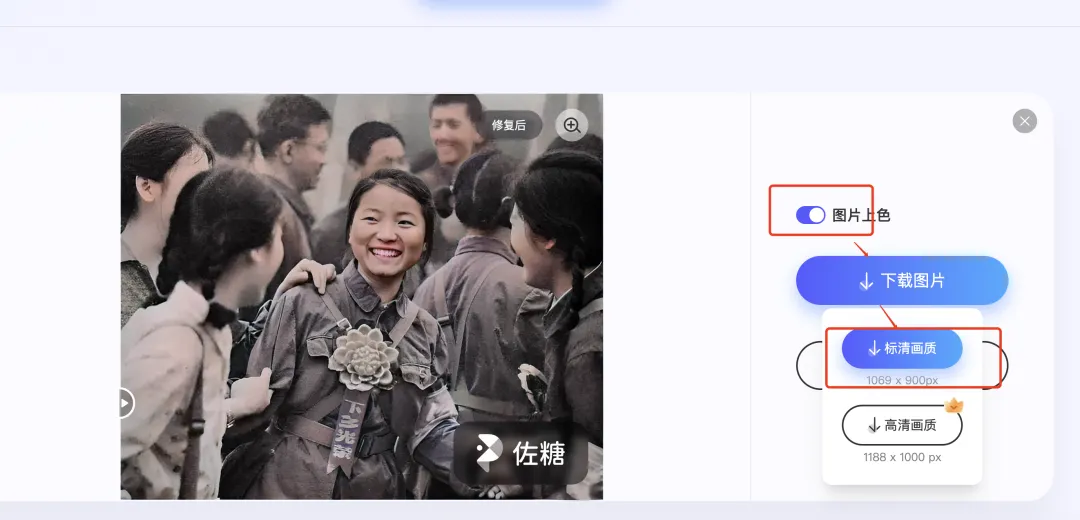Click the down-arrow icon inside 标清画质

pos(873,349)
